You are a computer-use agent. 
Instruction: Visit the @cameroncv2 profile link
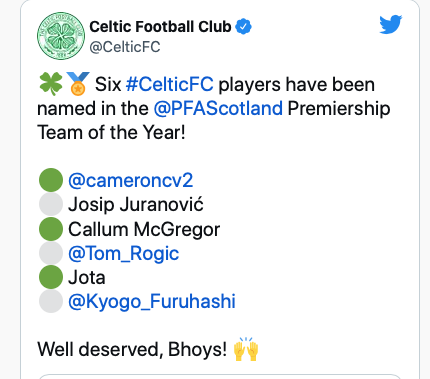[x=131, y=180]
